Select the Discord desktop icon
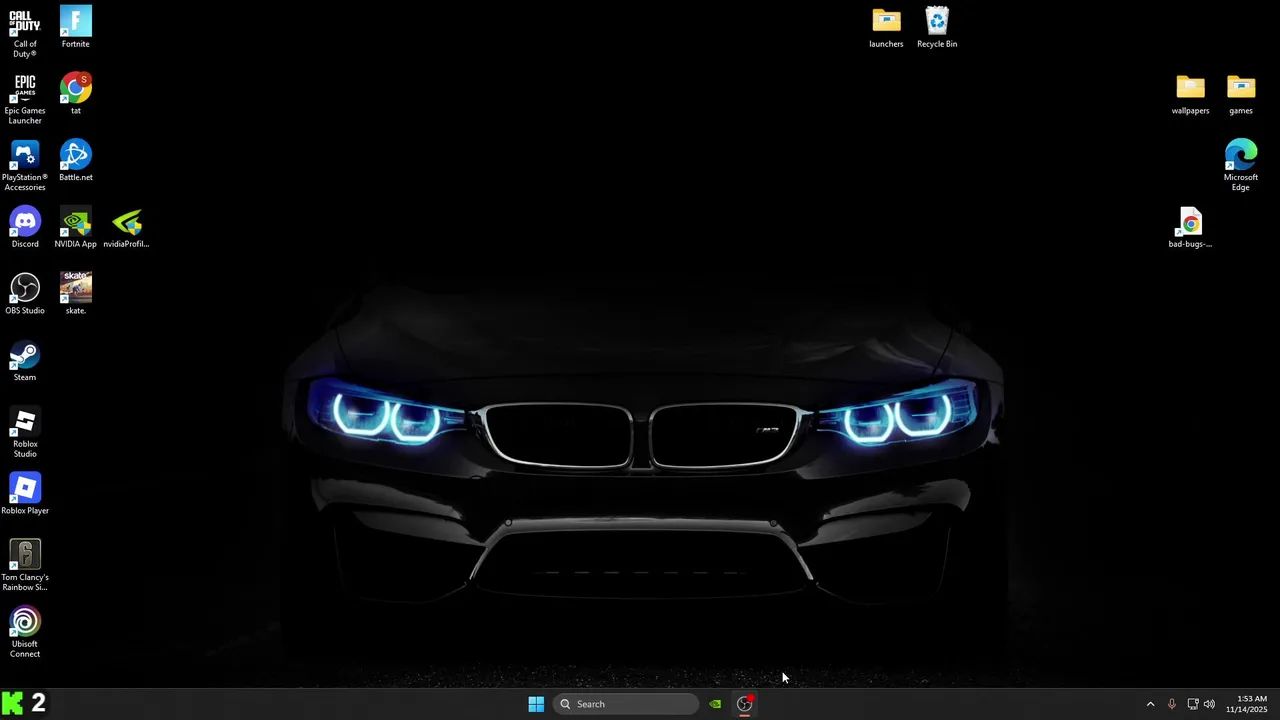The height and width of the screenshot is (720, 1280). tap(25, 228)
